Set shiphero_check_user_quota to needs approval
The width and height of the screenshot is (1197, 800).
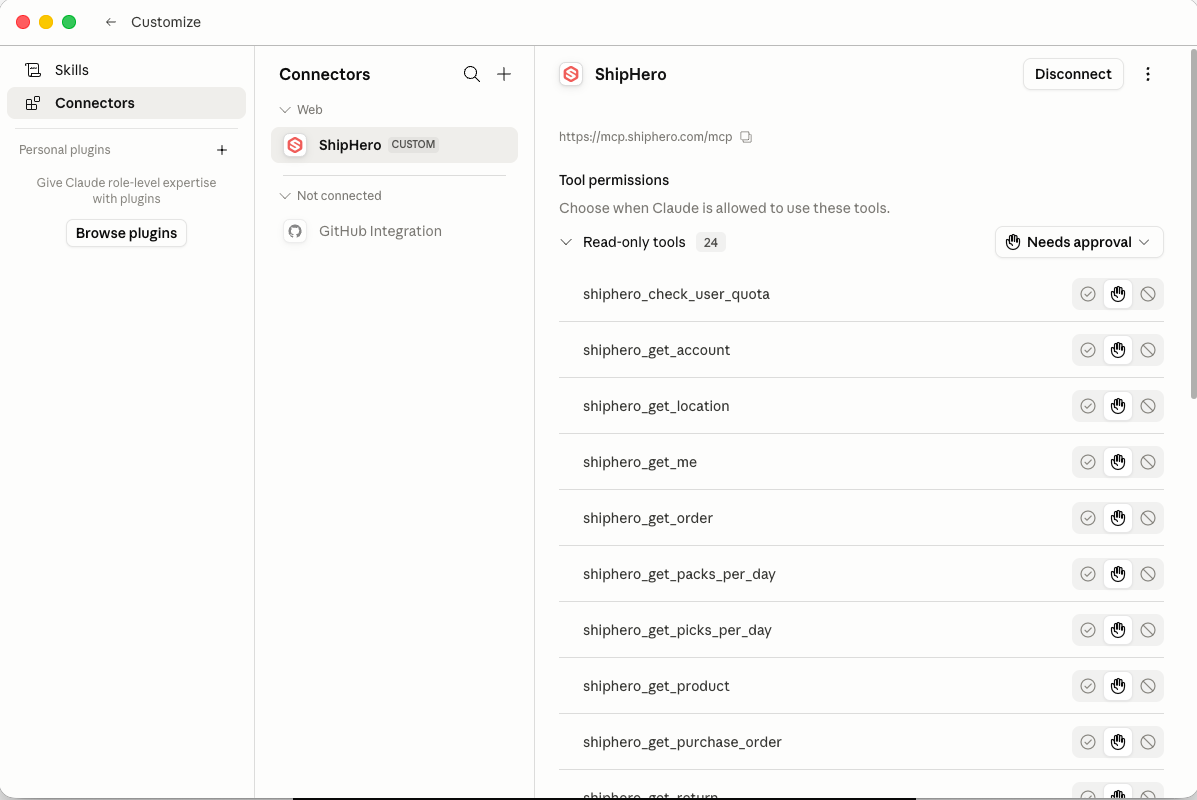tap(1118, 295)
